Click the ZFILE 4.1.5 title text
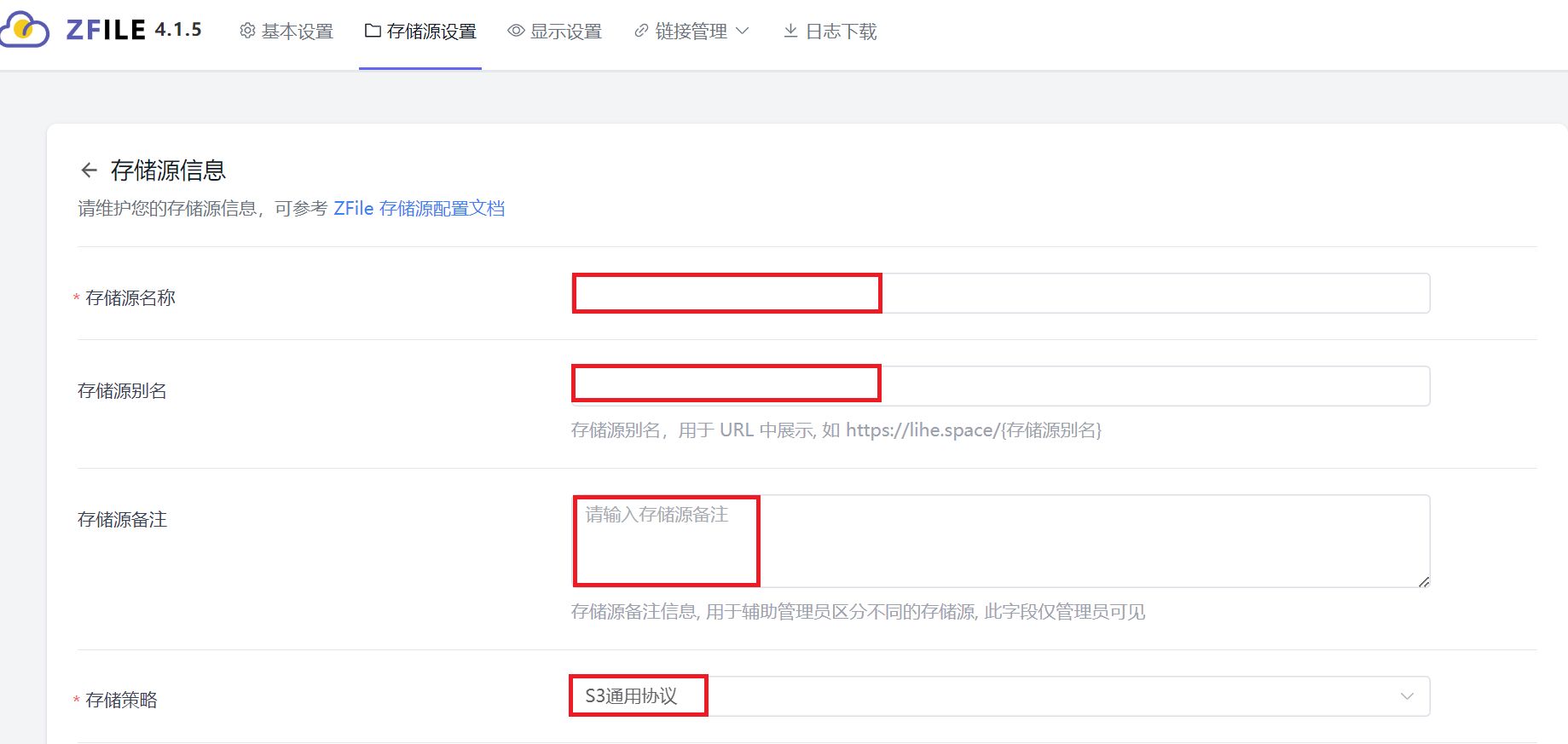This screenshot has width=1568, height=744. 134,30
